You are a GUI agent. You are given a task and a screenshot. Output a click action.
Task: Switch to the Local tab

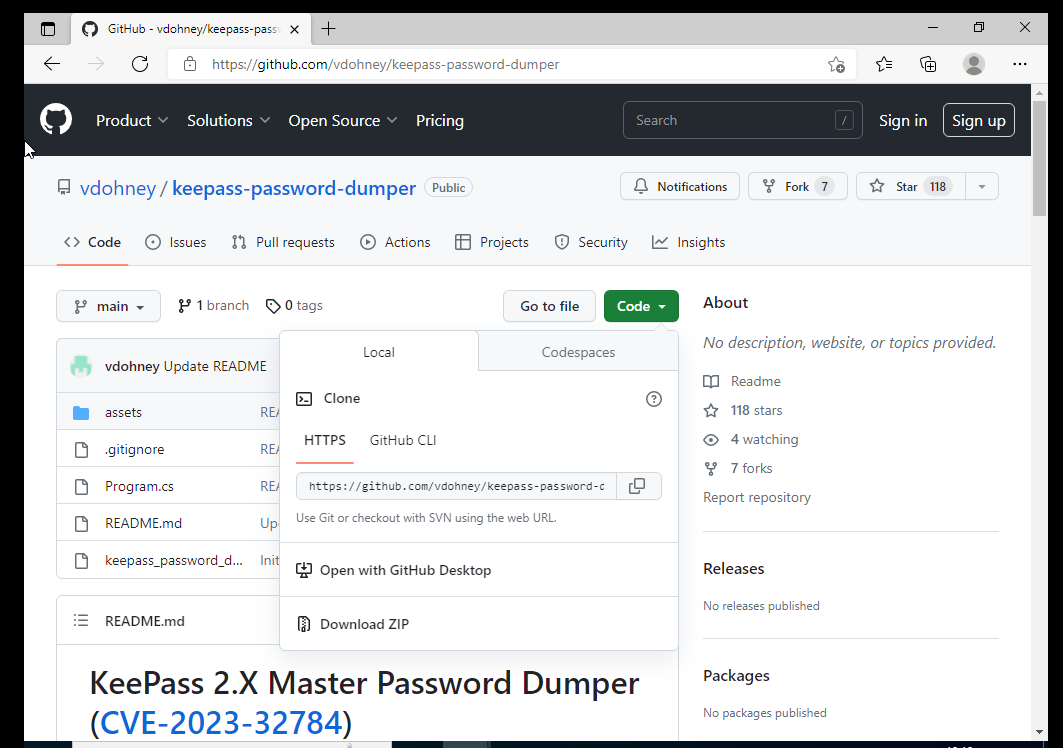[378, 352]
